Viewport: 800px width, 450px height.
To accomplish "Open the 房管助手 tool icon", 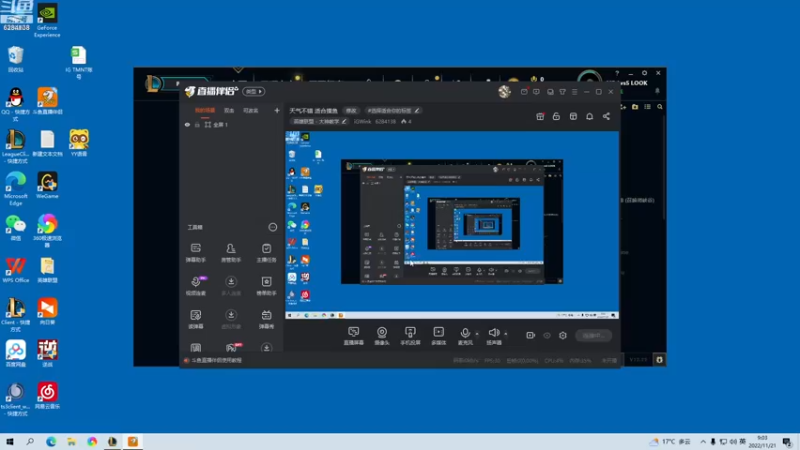I will click(231, 253).
